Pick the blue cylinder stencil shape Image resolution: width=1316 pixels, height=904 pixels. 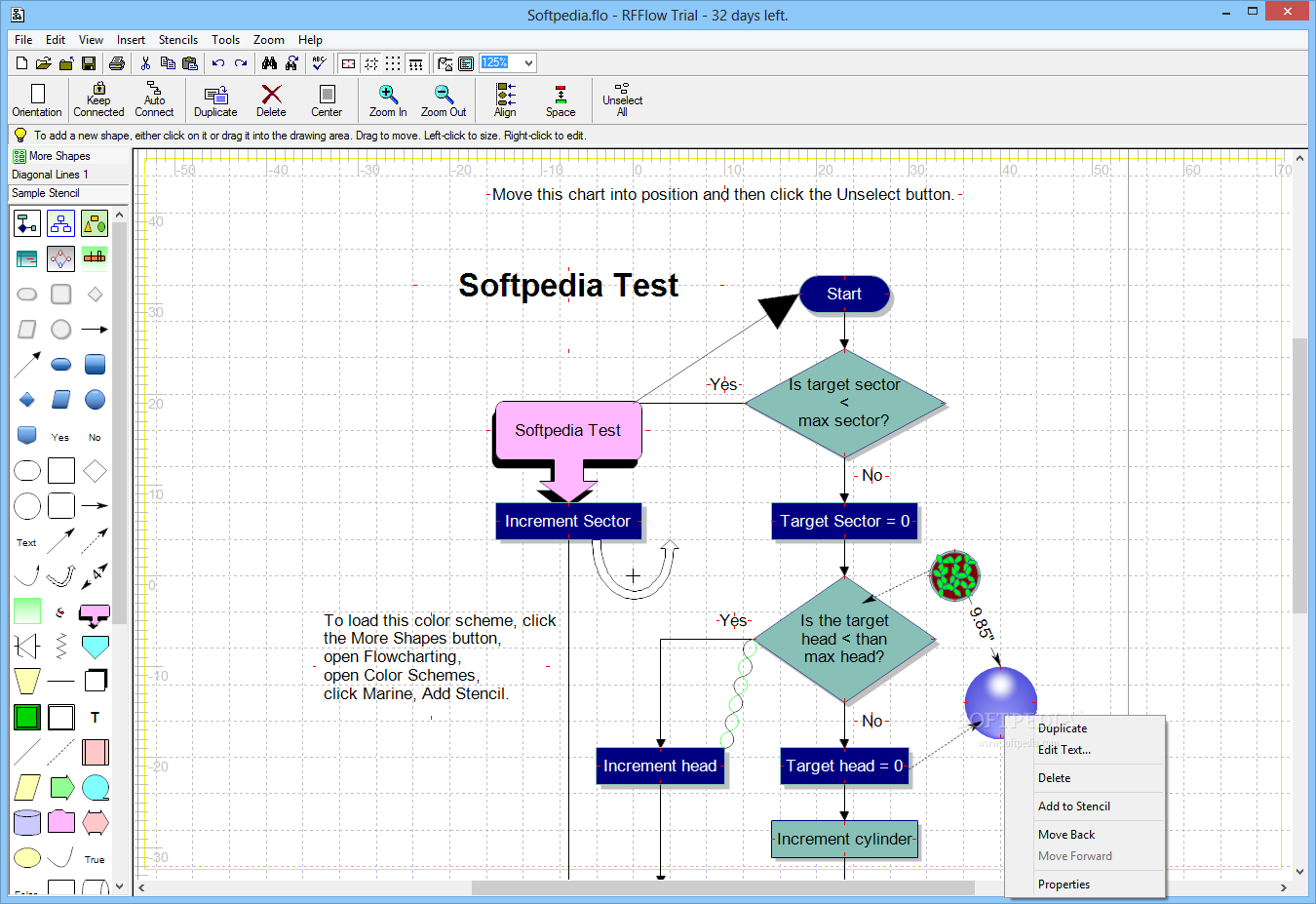tap(27, 822)
